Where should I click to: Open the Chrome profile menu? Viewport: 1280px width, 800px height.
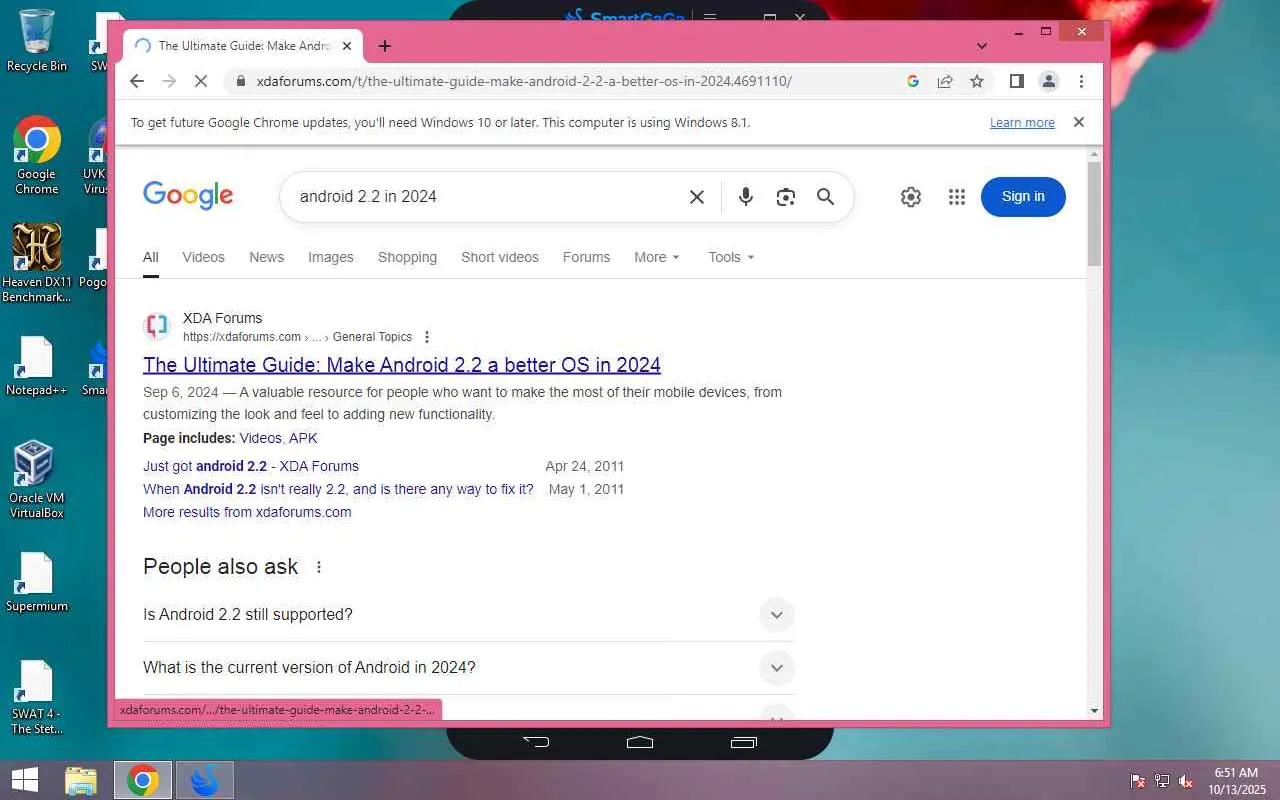1049,82
